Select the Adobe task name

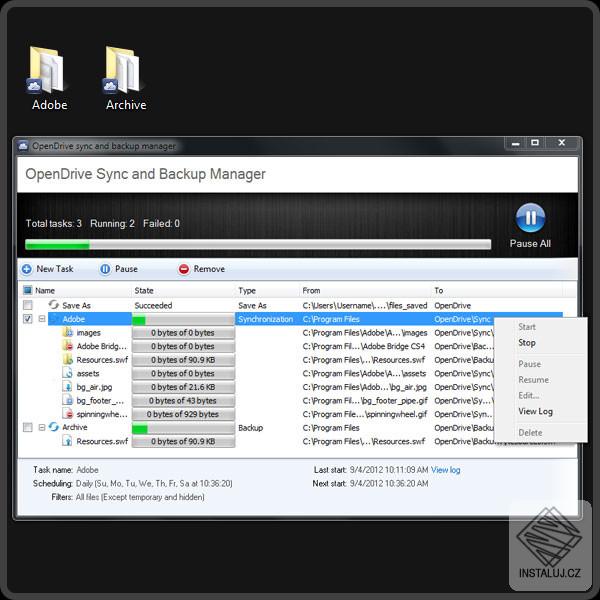point(73,319)
